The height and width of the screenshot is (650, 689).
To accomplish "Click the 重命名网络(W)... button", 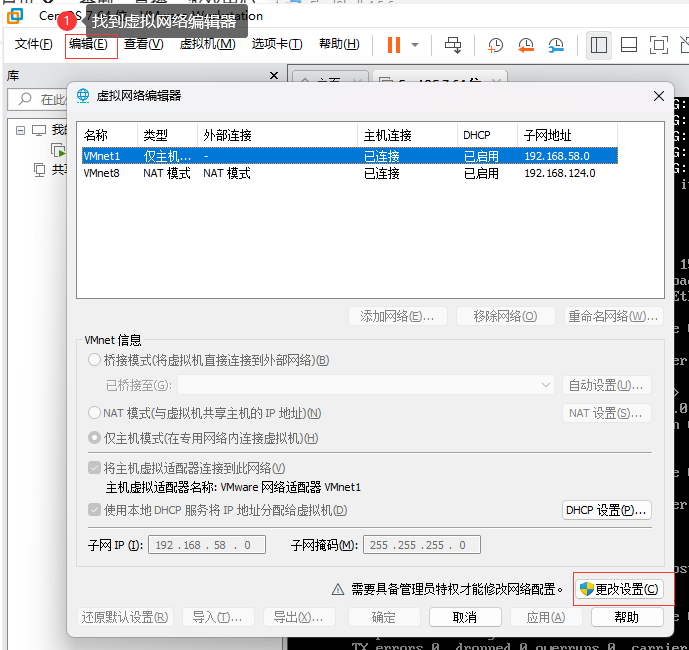I will tap(613, 316).
